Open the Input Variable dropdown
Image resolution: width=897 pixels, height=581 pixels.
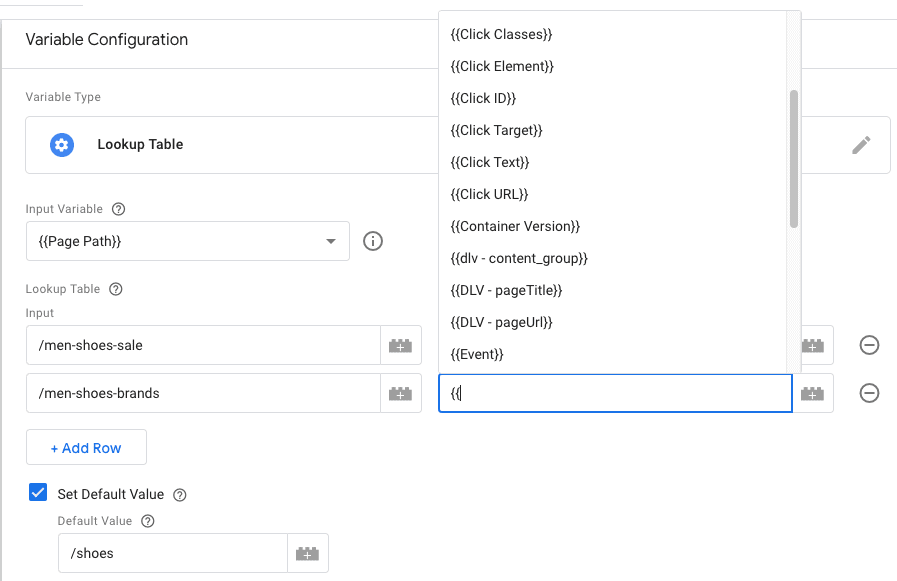click(330, 241)
